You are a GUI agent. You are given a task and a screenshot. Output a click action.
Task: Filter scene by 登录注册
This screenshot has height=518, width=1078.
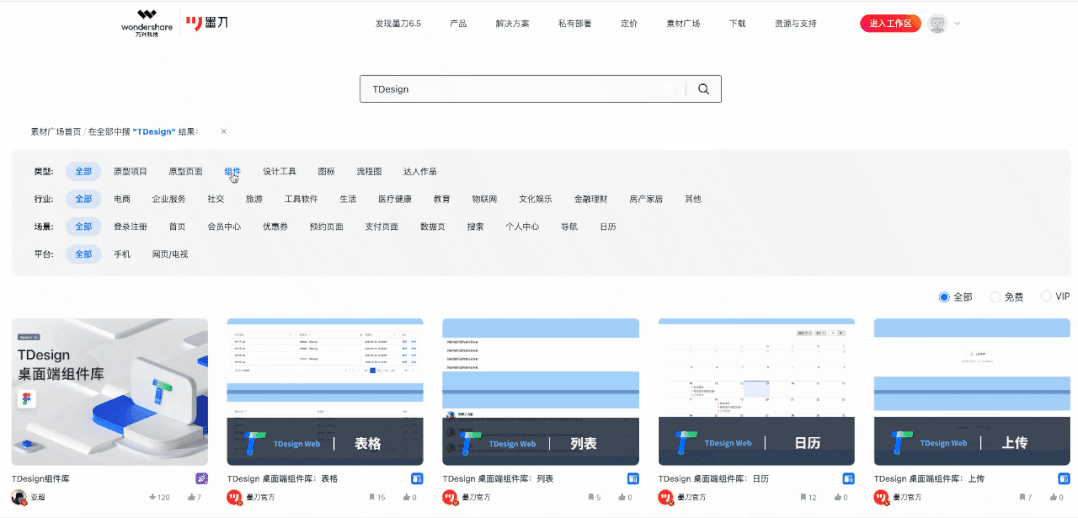click(130, 226)
